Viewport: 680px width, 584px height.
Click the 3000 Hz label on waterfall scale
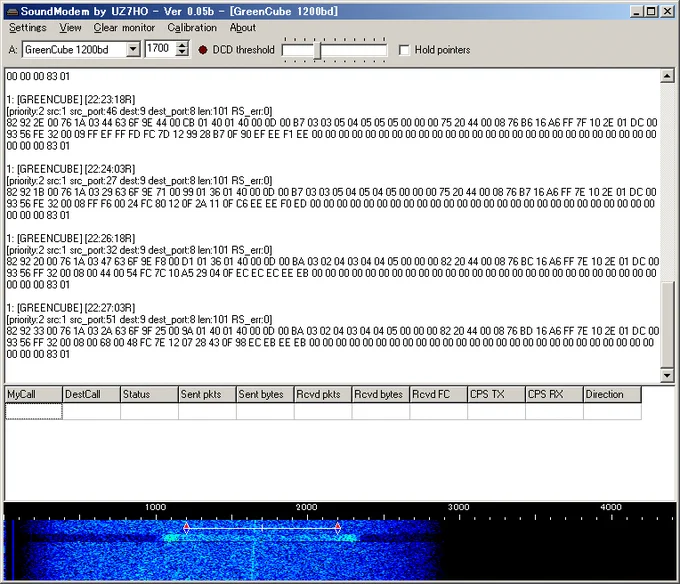458,507
